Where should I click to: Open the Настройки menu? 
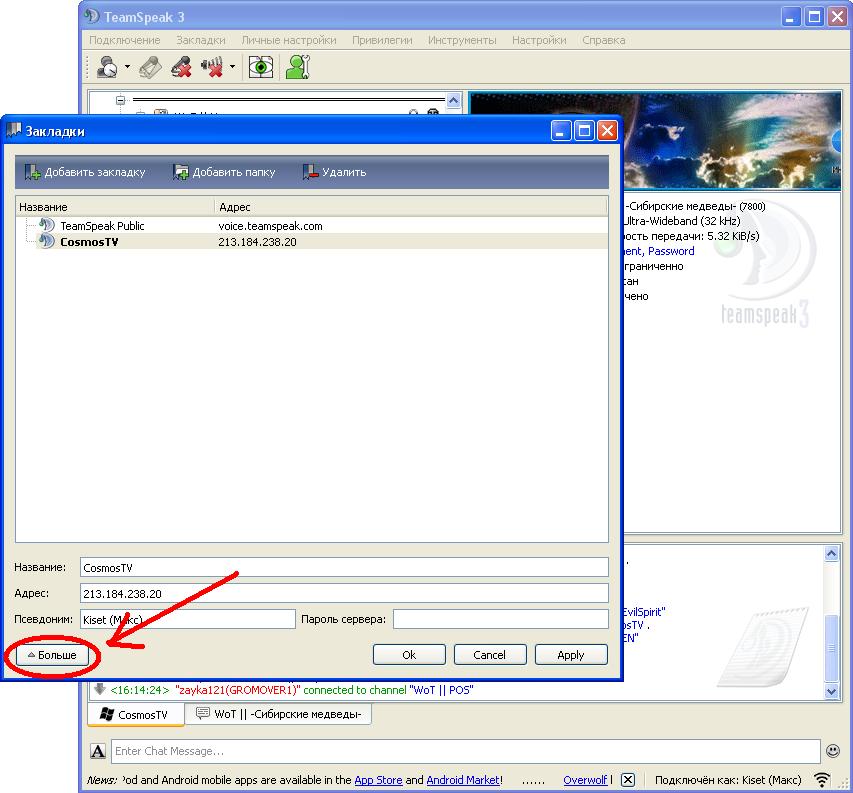[x=539, y=40]
